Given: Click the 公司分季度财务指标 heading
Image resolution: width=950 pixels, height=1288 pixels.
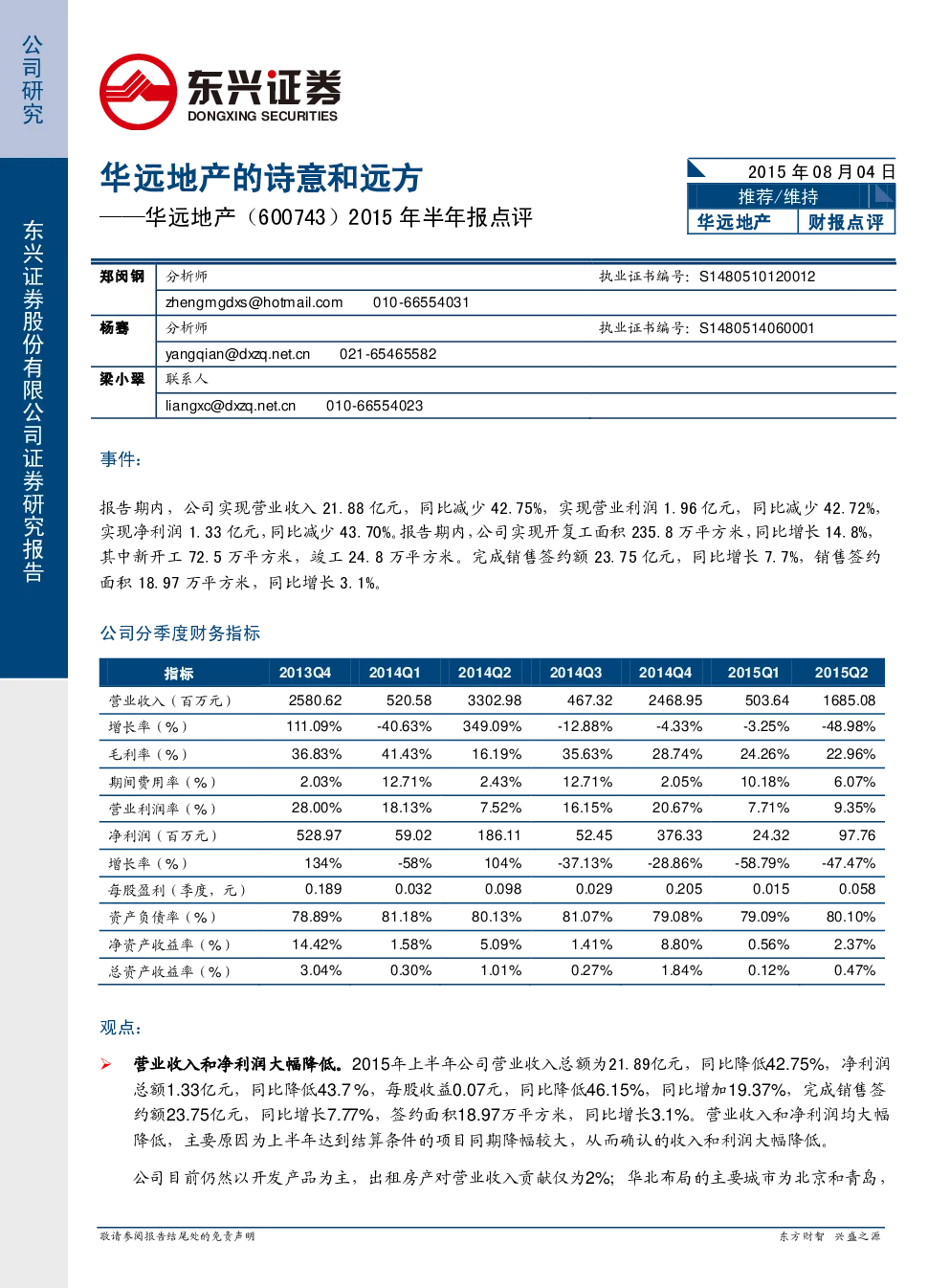Looking at the screenshot, I should pyautogui.click(x=180, y=633).
